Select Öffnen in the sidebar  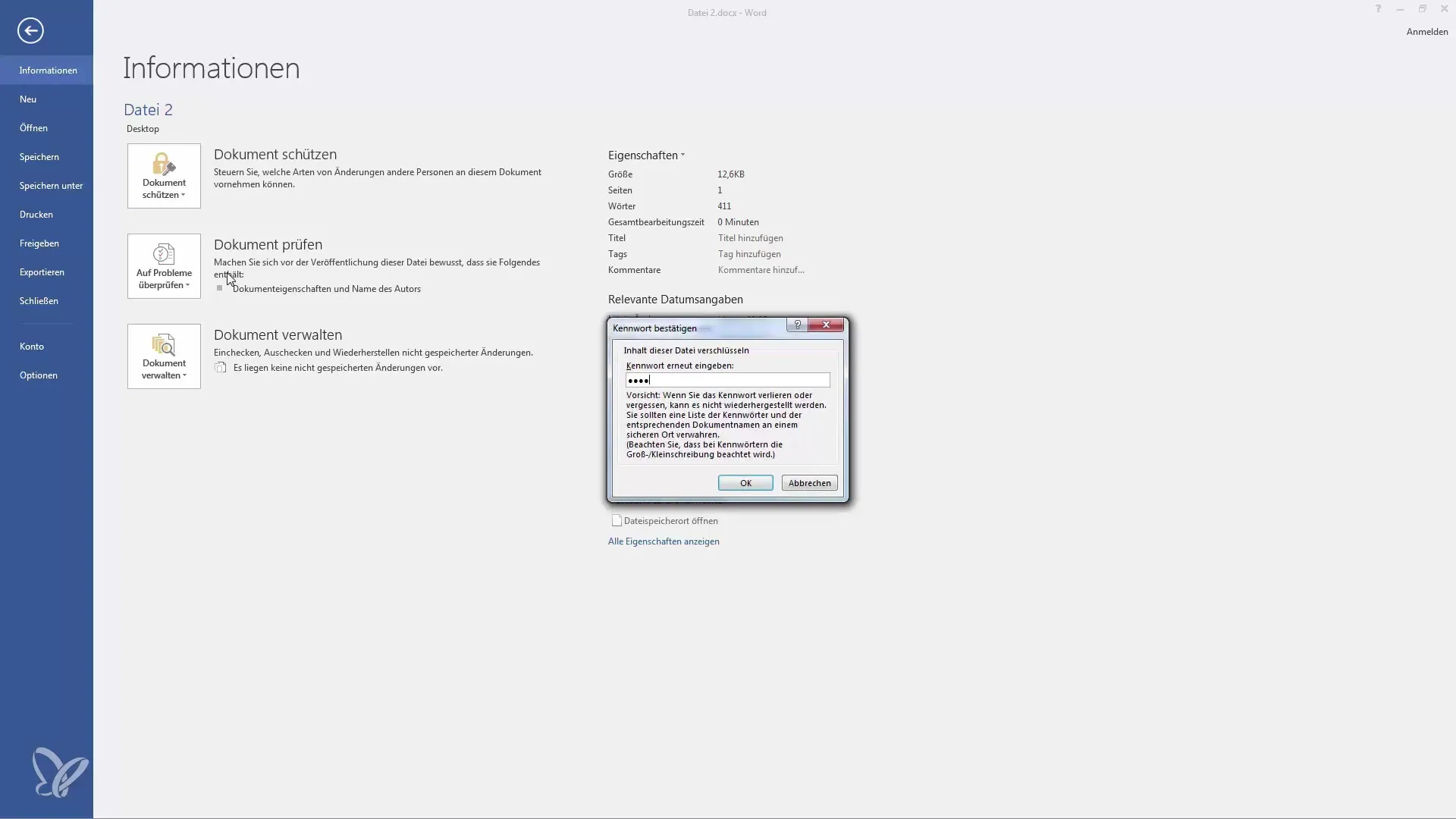point(47,128)
